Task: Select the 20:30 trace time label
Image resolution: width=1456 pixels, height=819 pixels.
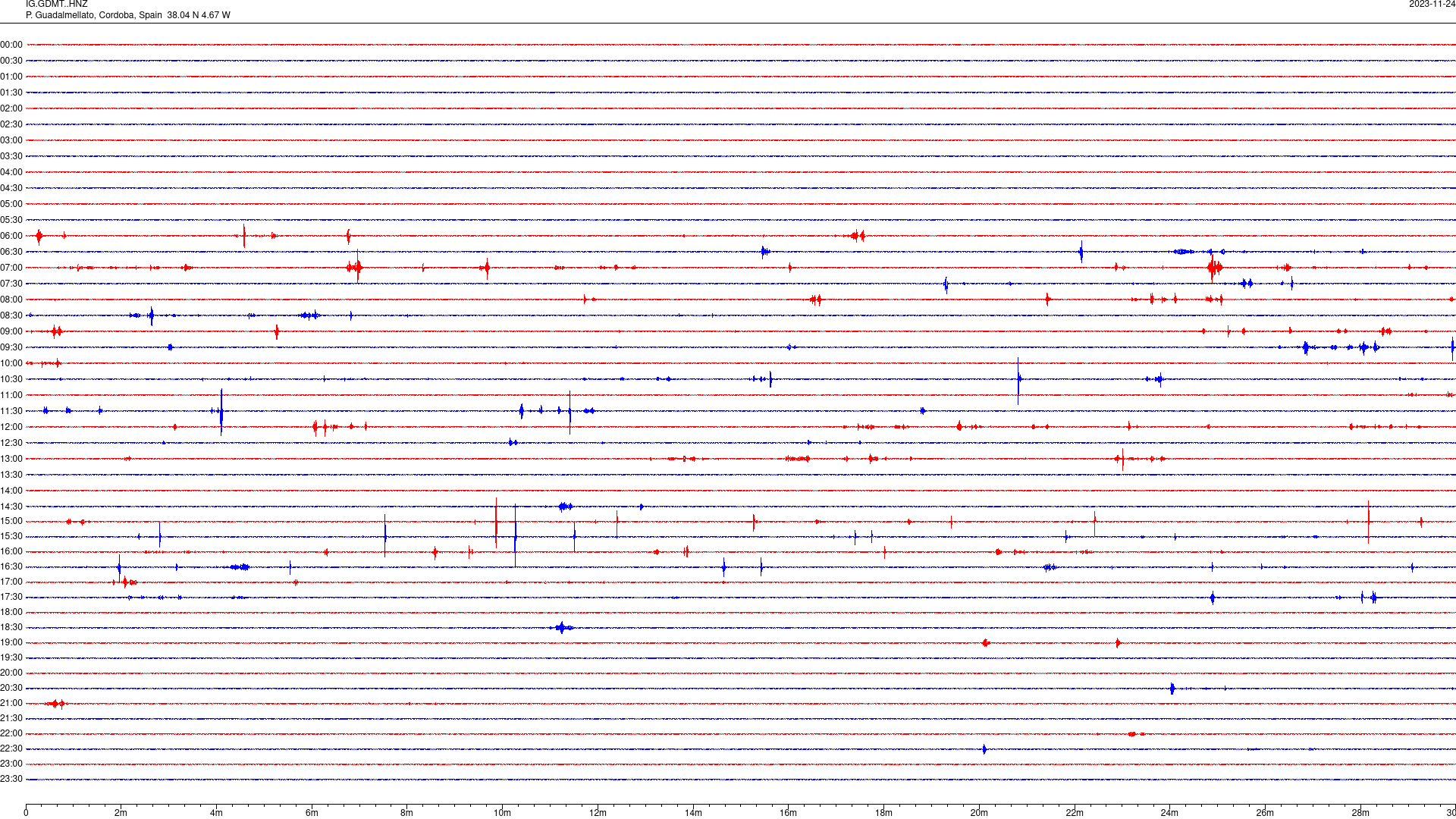Action: (x=11, y=689)
